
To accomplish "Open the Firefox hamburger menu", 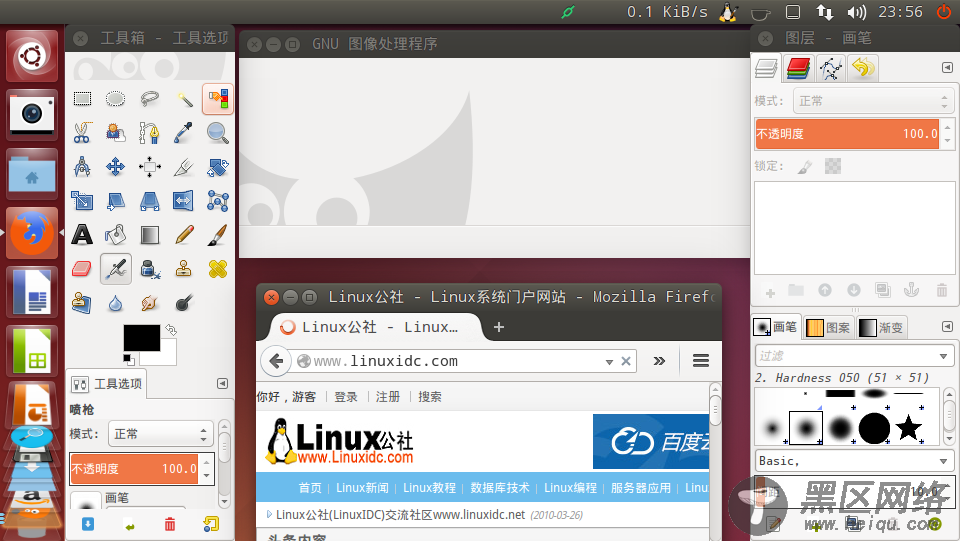I will (701, 361).
